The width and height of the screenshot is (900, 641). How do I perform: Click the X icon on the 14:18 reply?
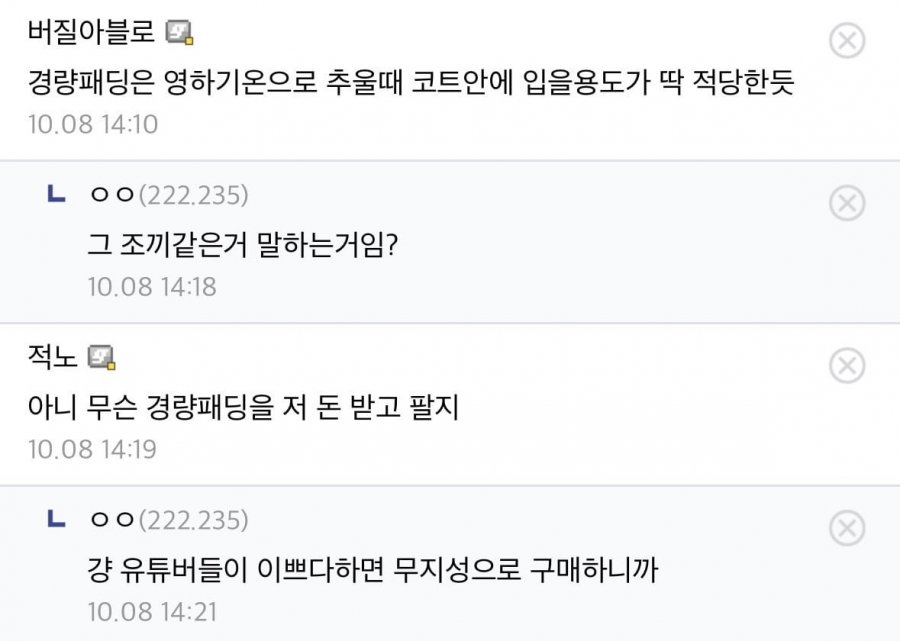(x=848, y=204)
